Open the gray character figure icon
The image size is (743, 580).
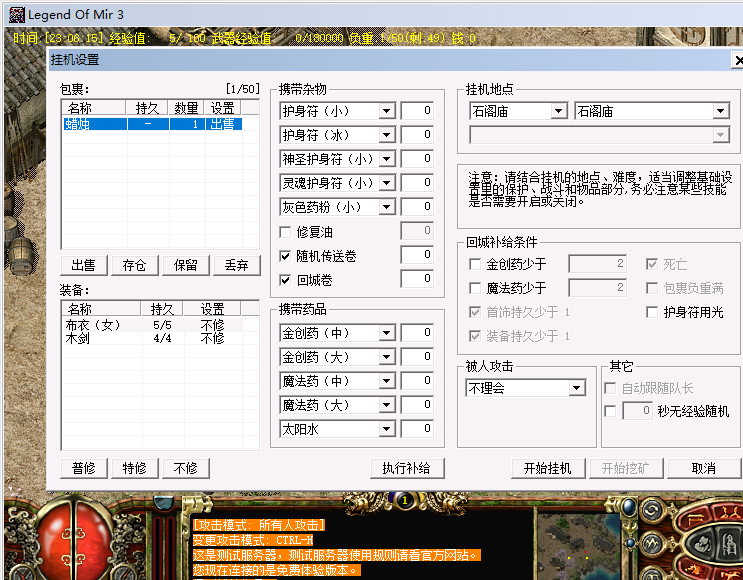click(x=729, y=544)
